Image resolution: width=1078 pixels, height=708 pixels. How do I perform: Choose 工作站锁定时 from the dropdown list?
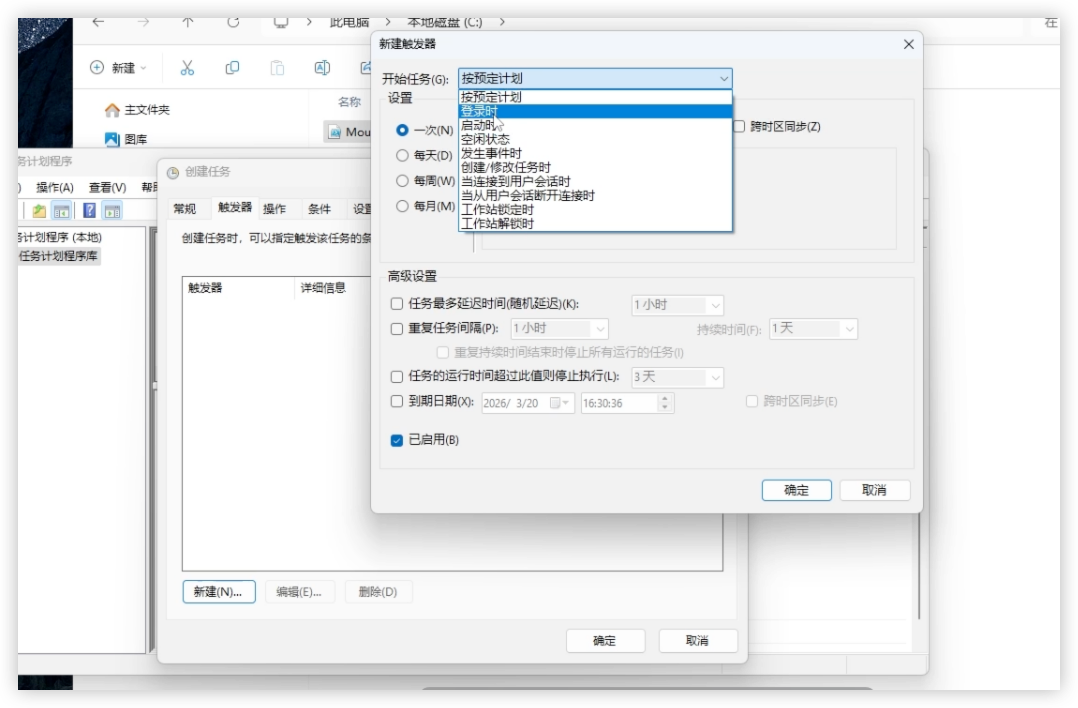coord(497,210)
